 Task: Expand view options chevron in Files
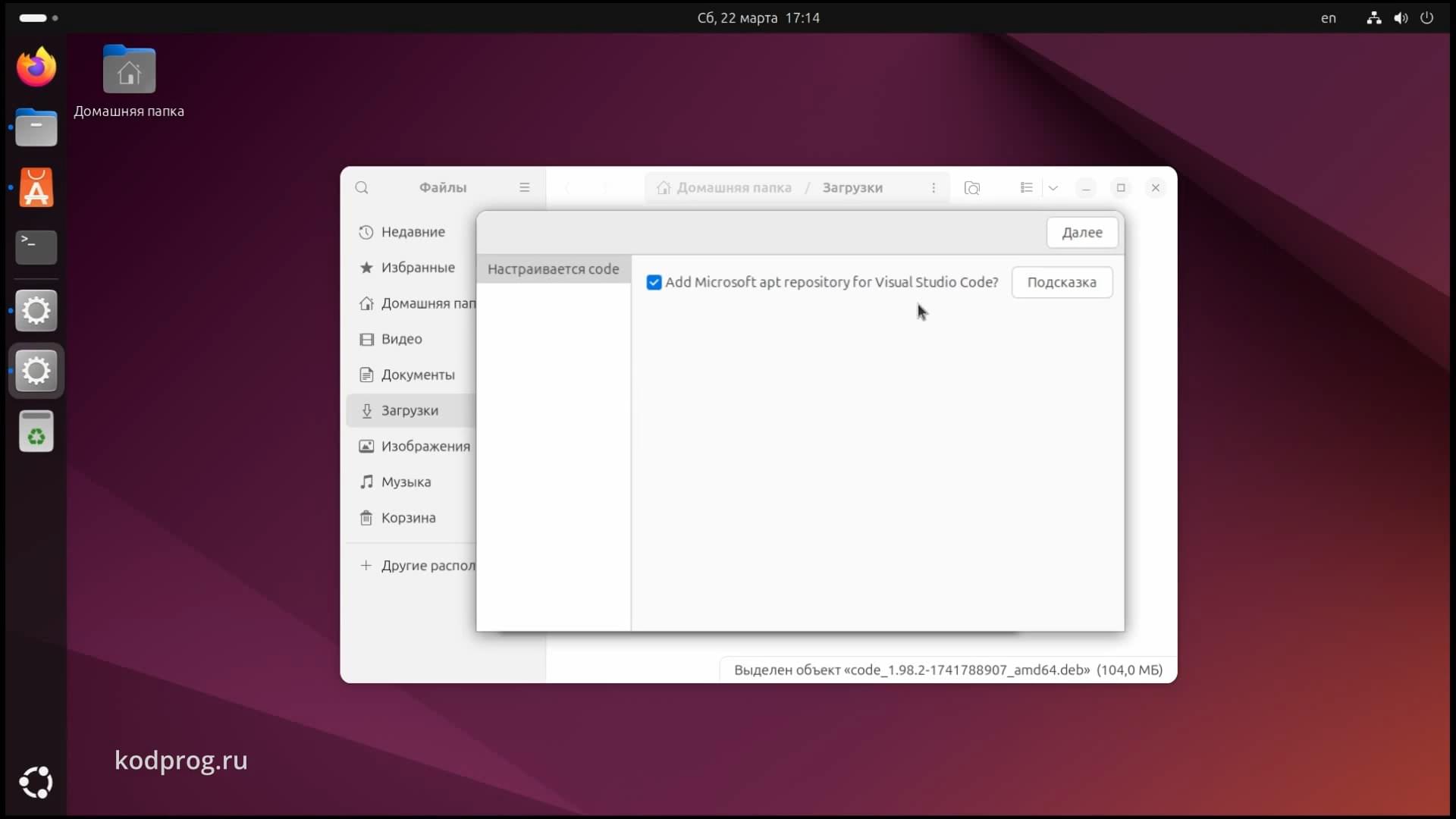coord(1053,187)
